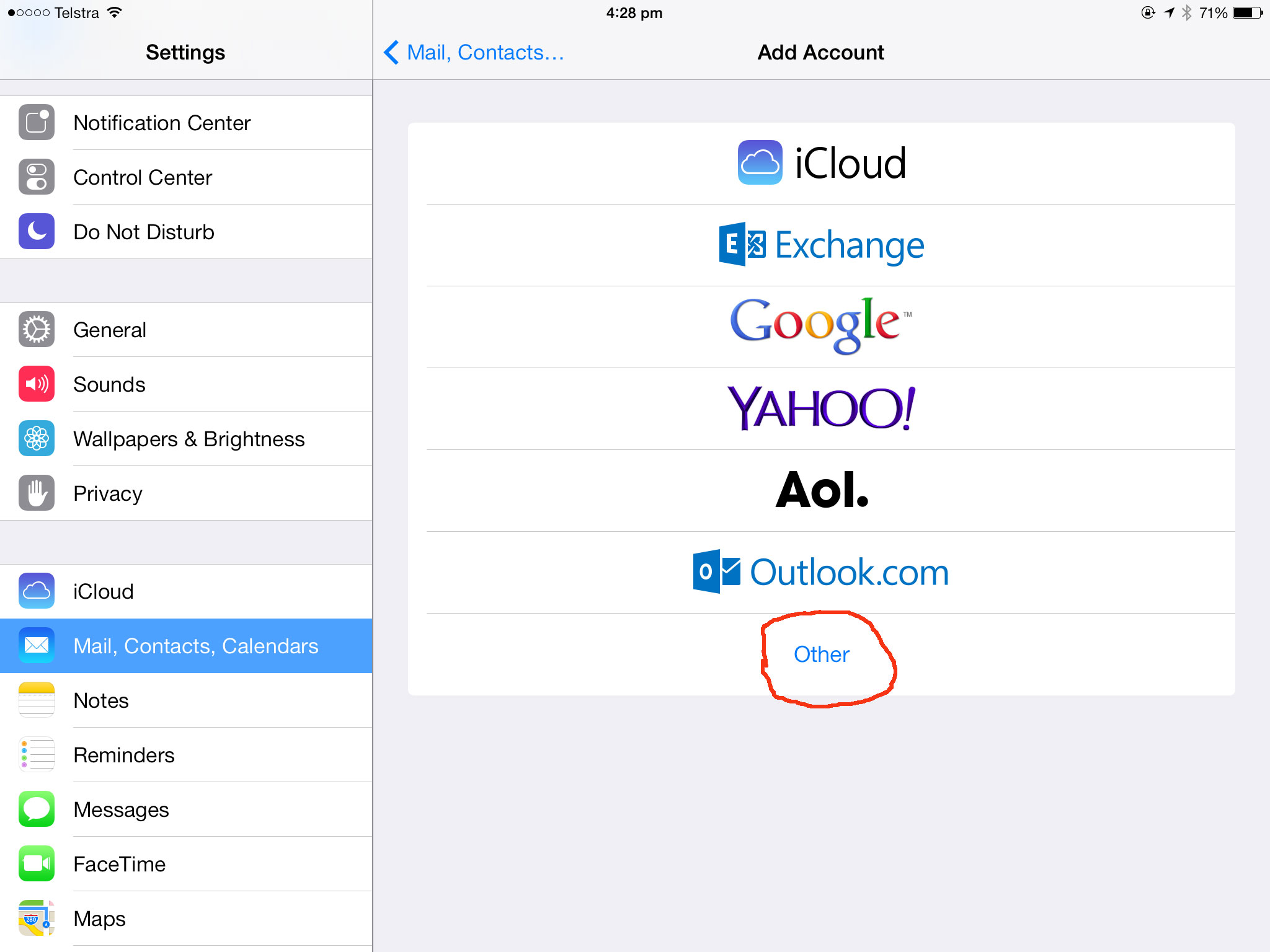Screen dimensions: 1270x952
Task: Select Reminders in settings sidebar
Action: click(186, 755)
